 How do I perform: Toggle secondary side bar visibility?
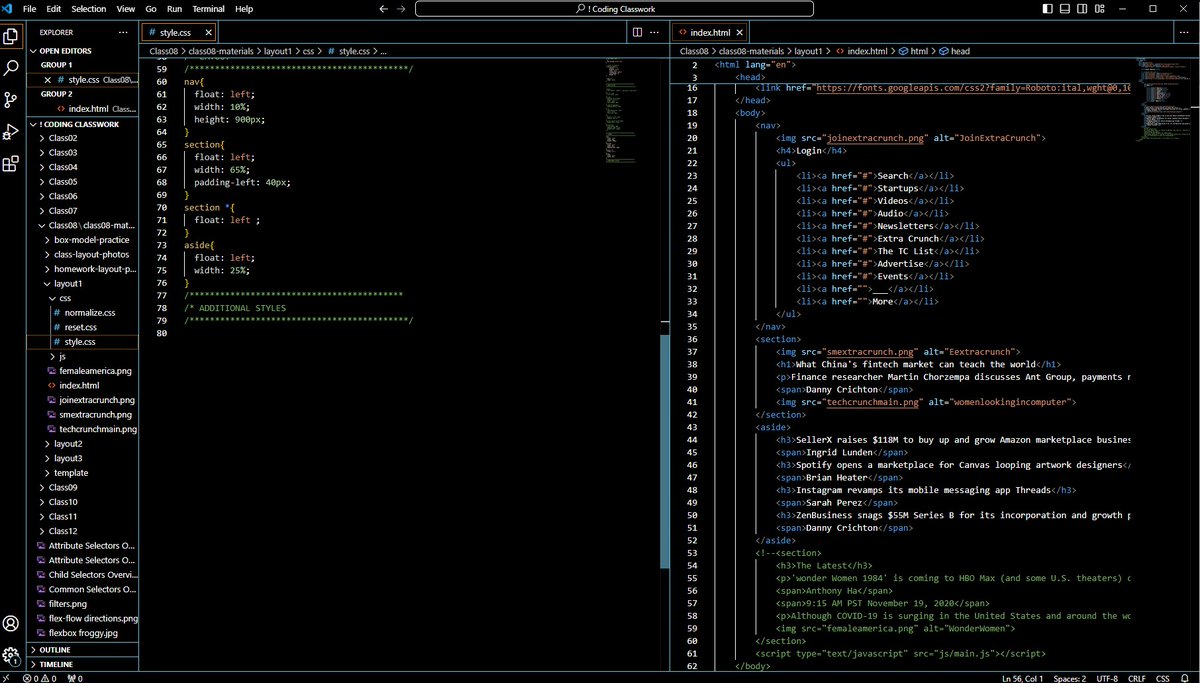tap(1082, 9)
